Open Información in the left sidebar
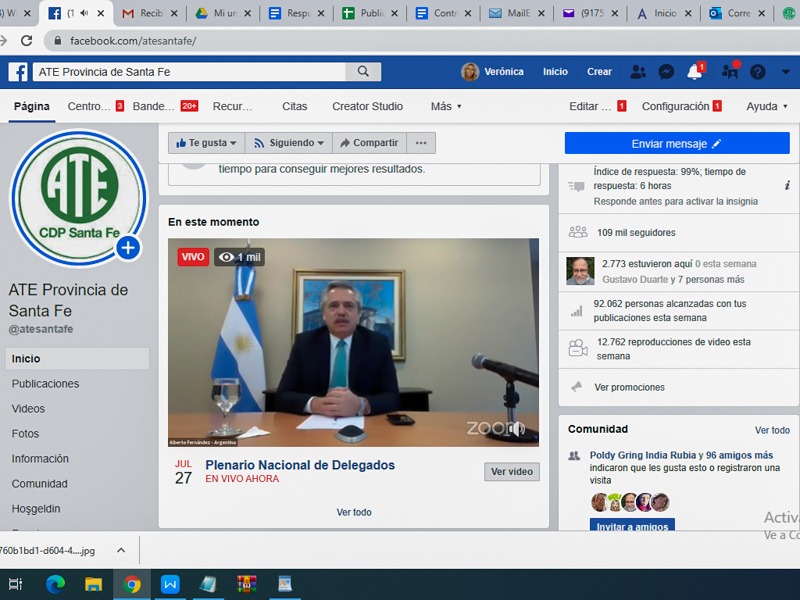The image size is (800, 600). (40, 459)
